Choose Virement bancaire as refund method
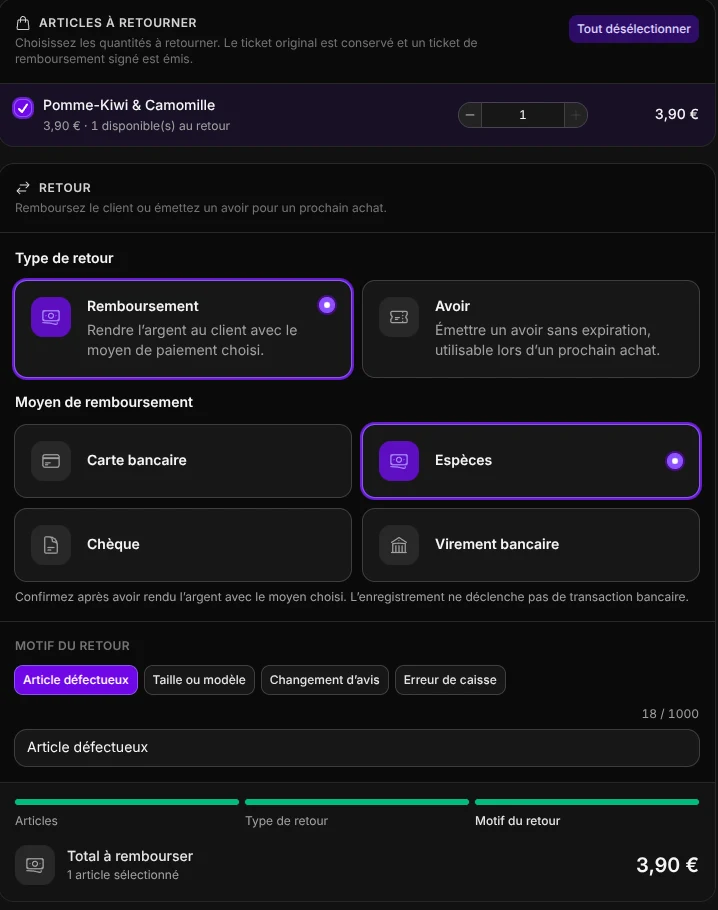Viewport: 718px width, 910px height. (x=531, y=545)
